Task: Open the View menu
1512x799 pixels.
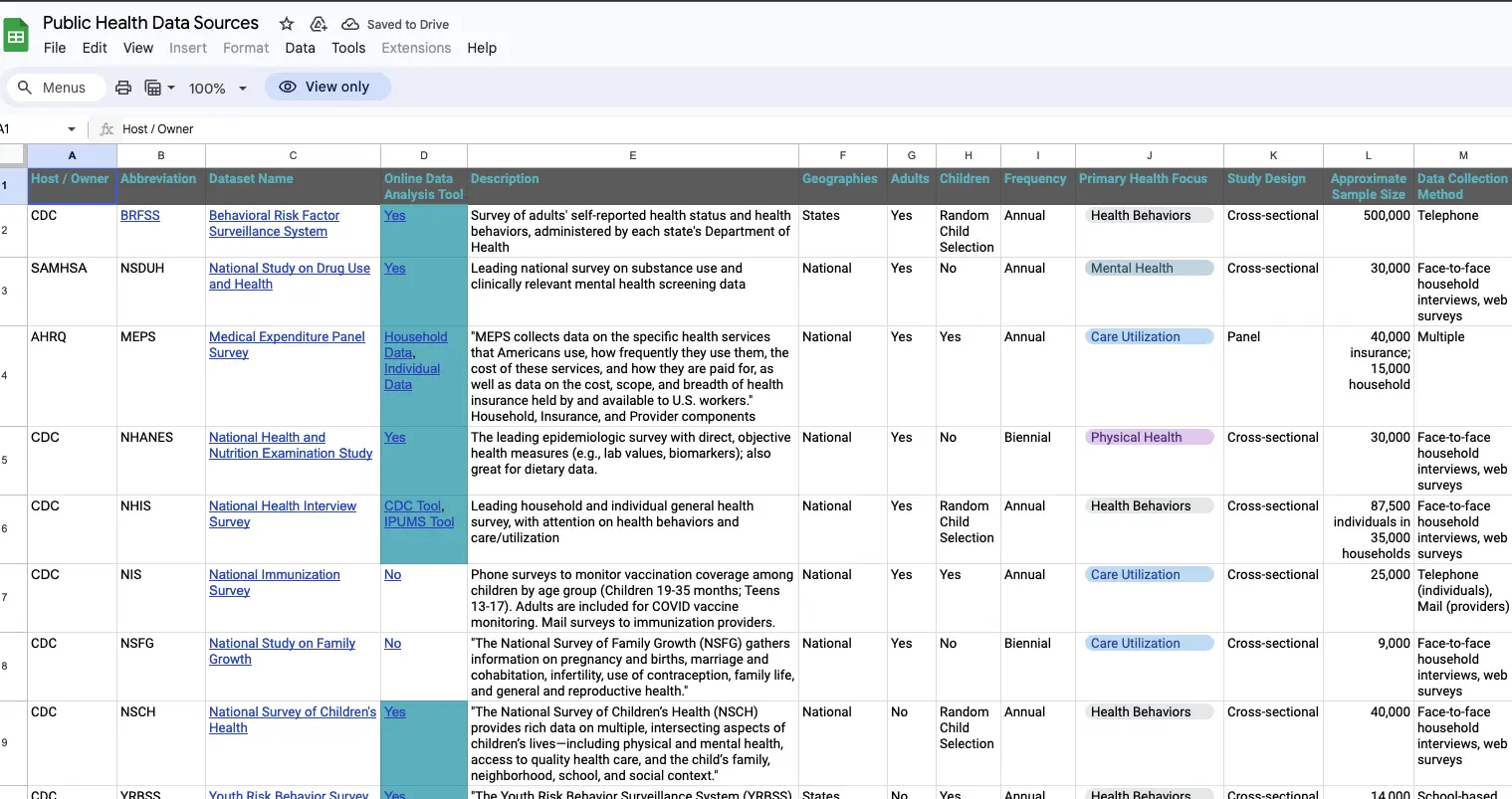Action: pos(138,48)
